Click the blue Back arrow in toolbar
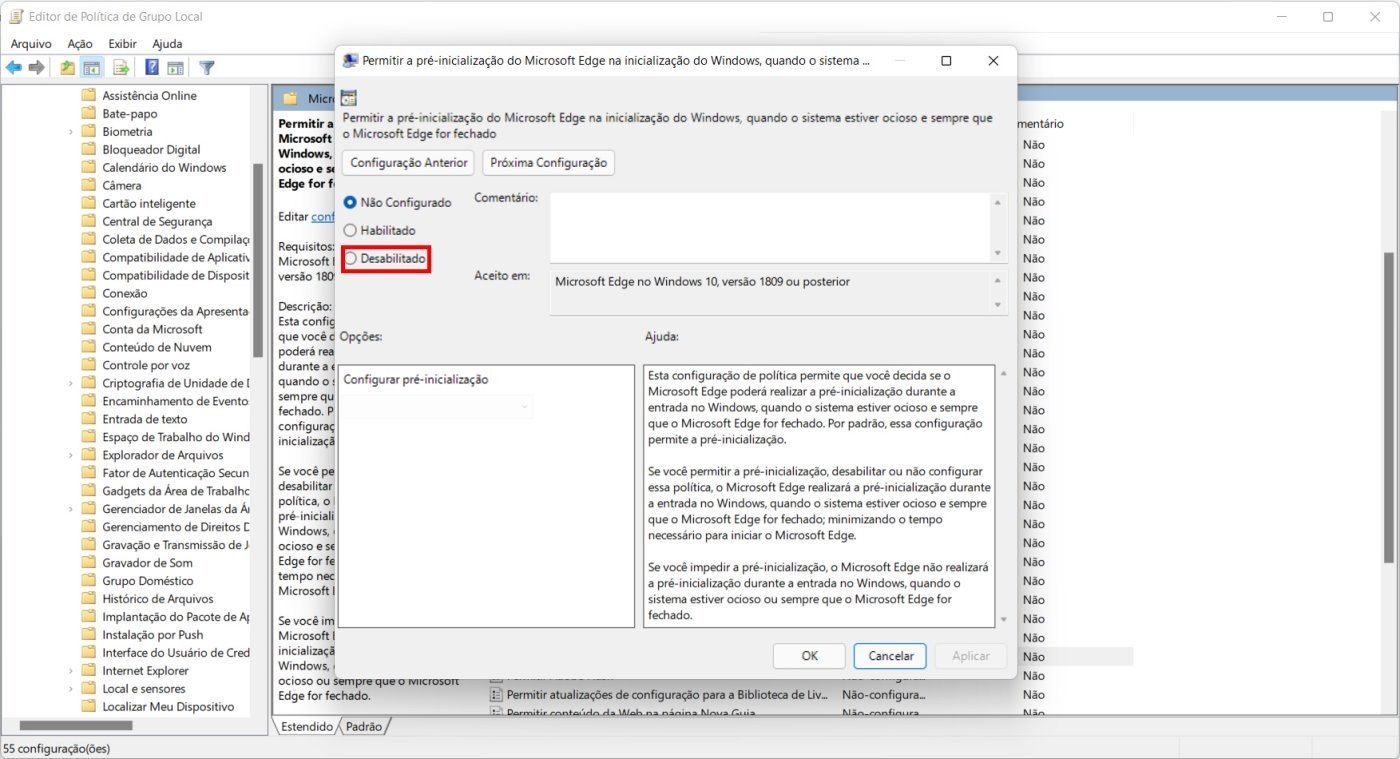The image size is (1400, 759). 14,68
